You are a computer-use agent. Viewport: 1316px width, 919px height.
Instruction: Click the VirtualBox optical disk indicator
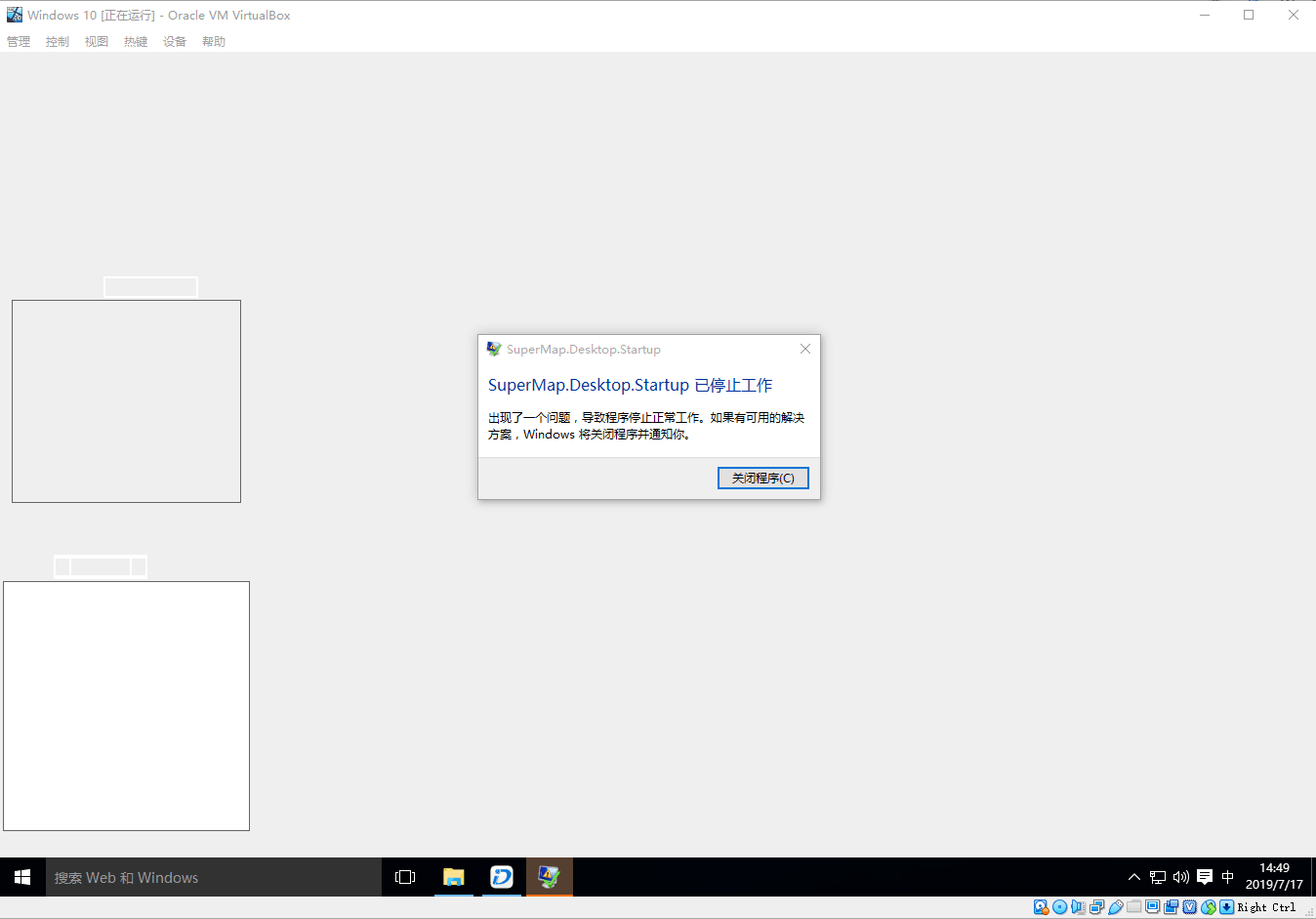pyautogui.click(x=1059, y=907)
